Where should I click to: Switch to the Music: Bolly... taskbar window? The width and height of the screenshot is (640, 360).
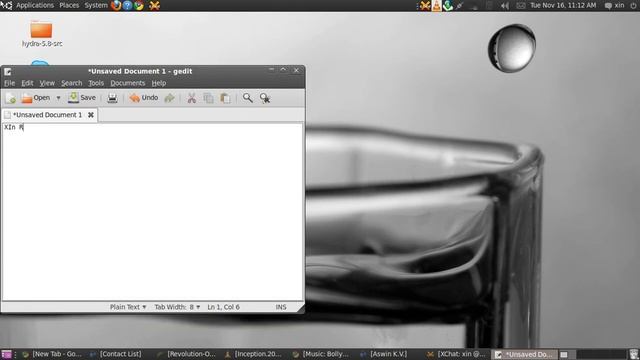[x=321, y=354]
